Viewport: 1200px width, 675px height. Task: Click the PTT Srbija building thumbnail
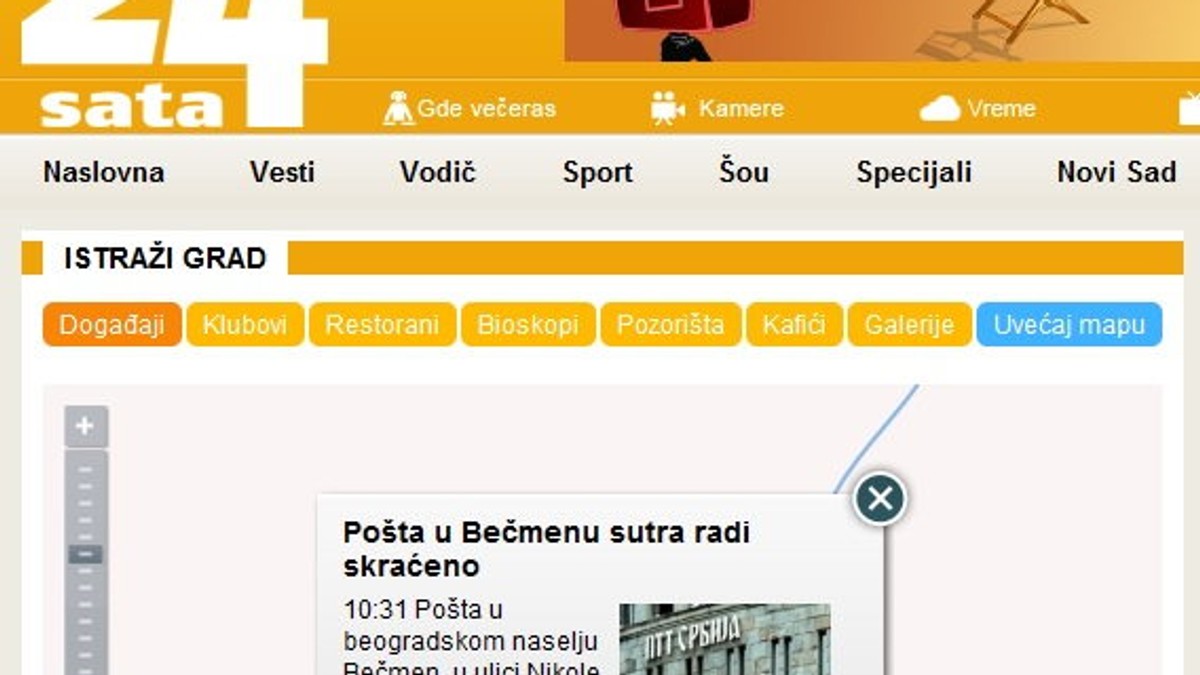(725, 639)
